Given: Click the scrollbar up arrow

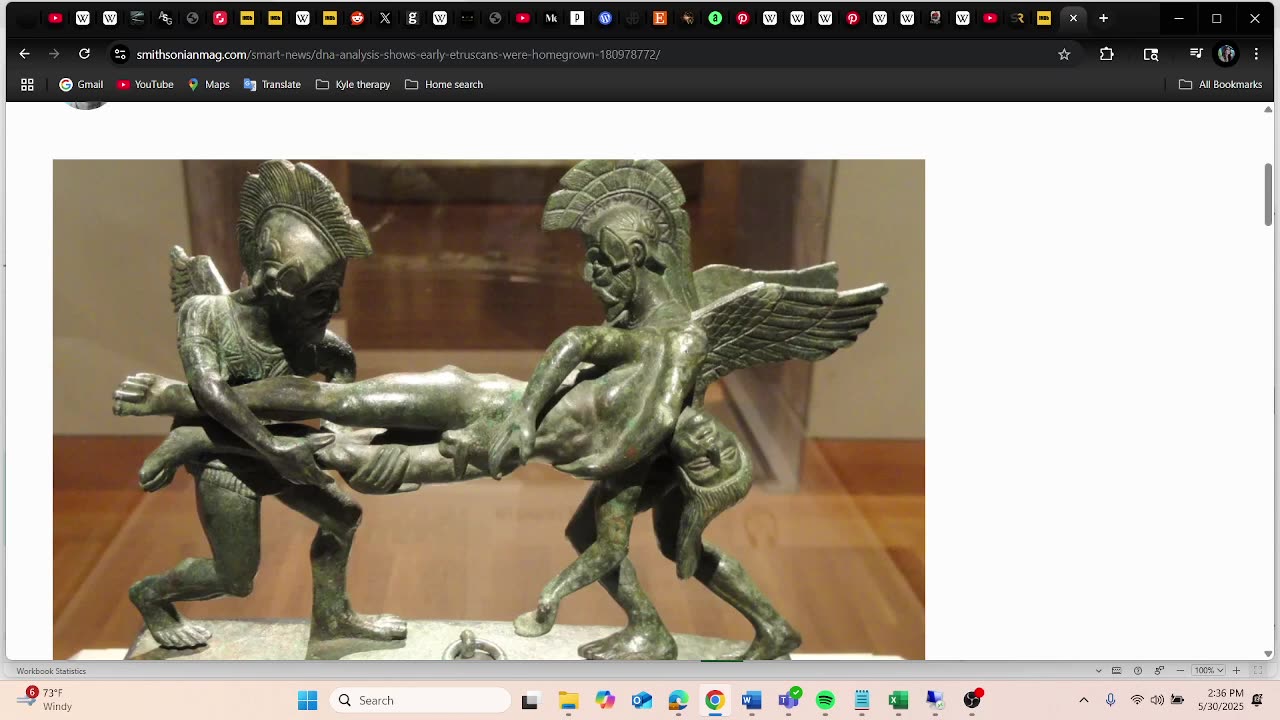Looking at the screenshot, I should 1268,108.
